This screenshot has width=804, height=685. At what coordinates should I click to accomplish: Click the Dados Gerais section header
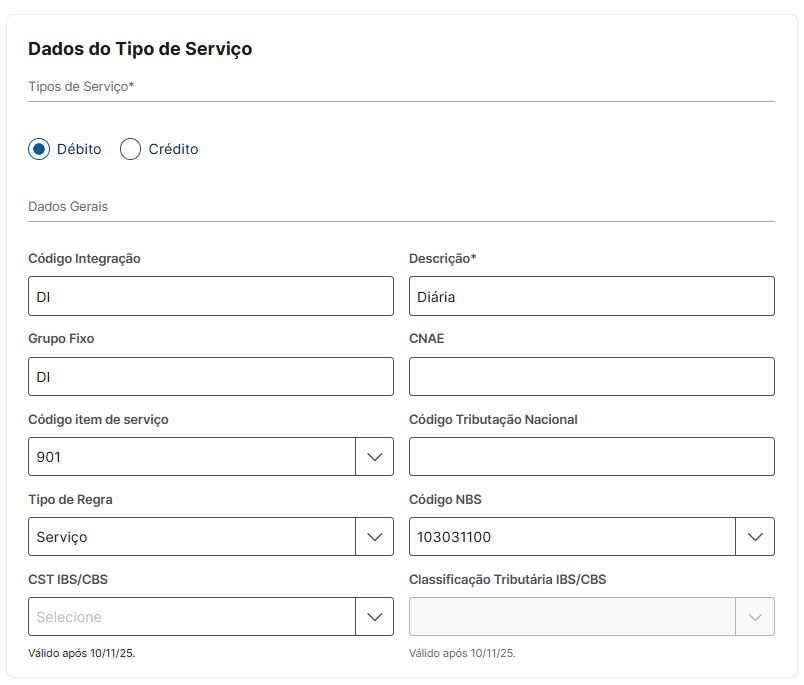[68, 207]
